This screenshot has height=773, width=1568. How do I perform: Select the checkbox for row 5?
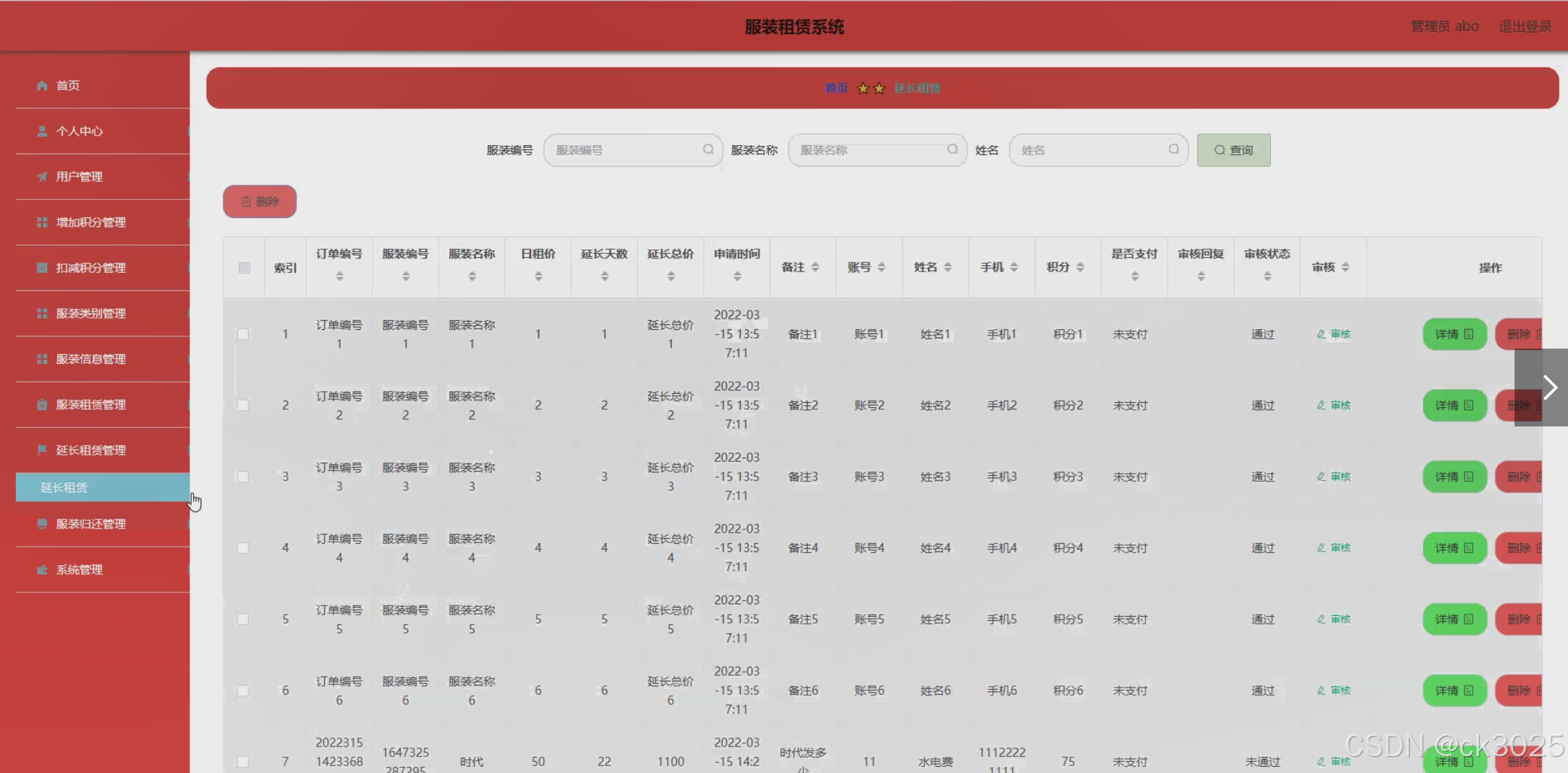243,619
